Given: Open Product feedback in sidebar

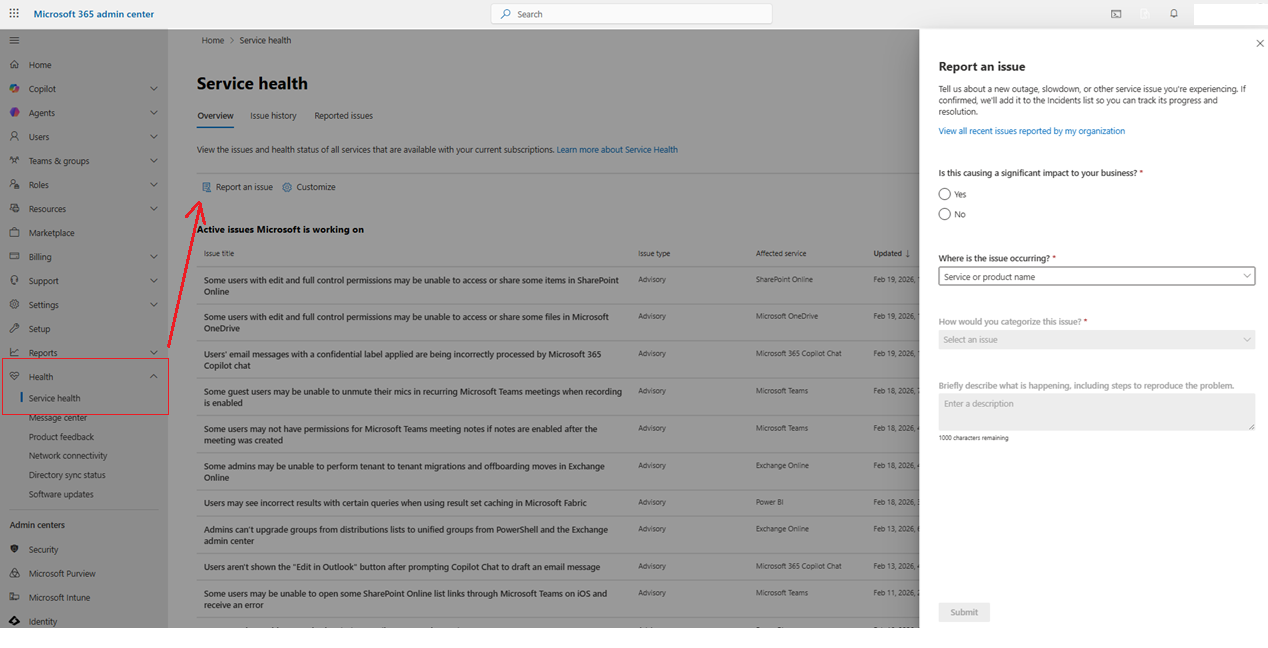Looking at the screenshot, I should (x=61, y=437).
